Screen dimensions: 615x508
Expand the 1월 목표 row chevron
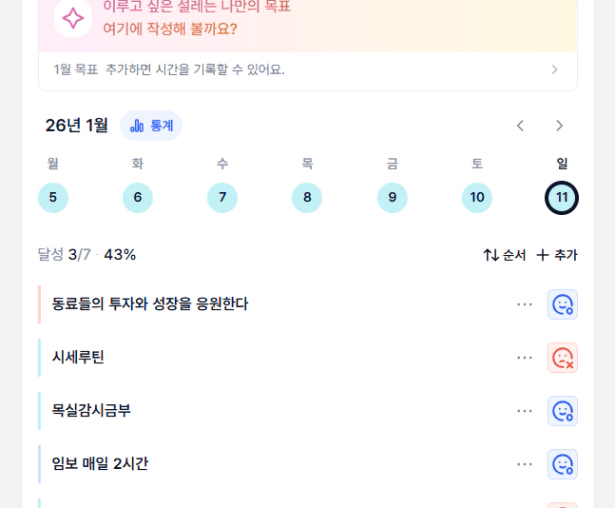pos(555,69)
